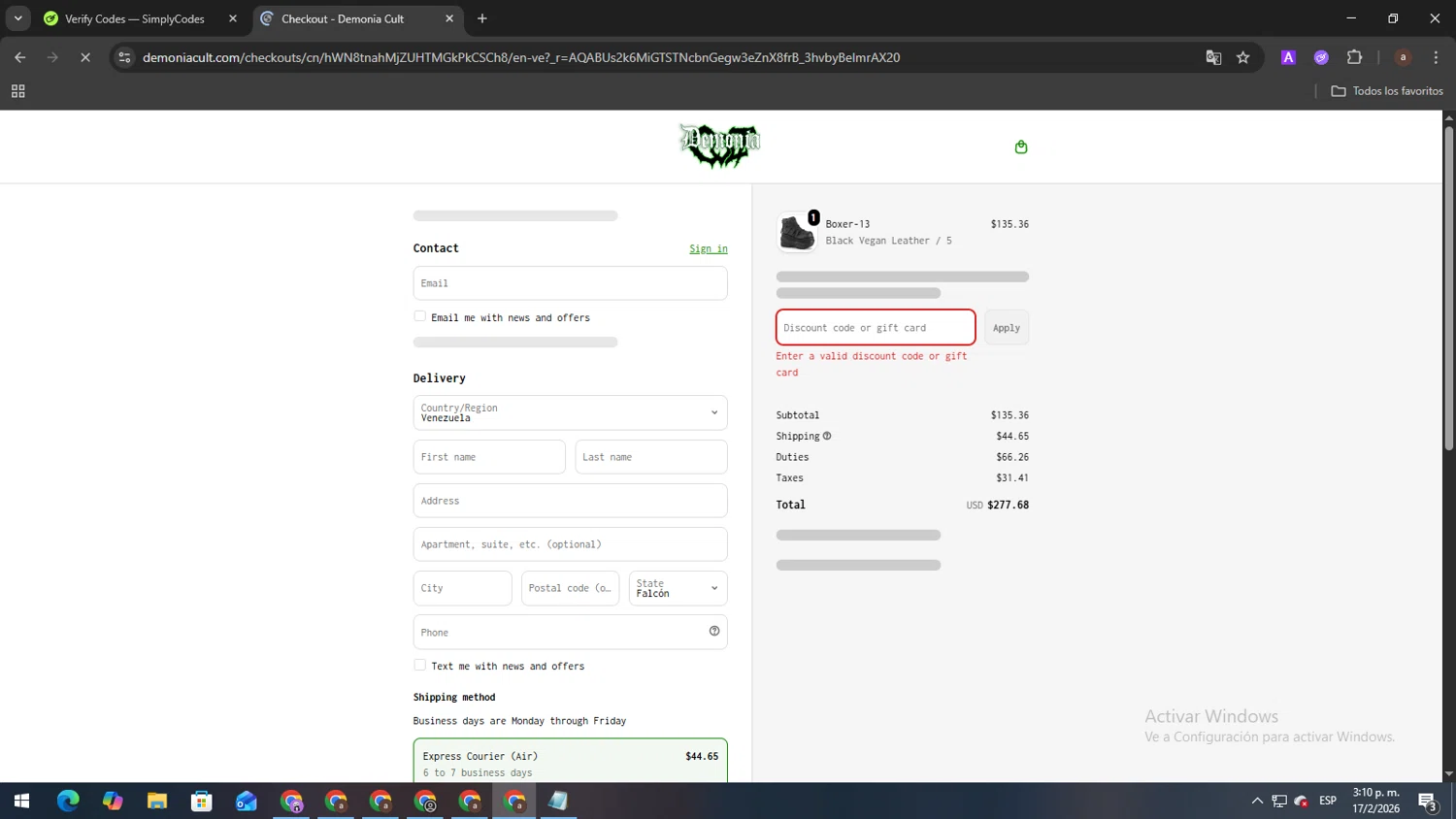1456x819 pixels.
Task: Switch to the Checkout Demonia Cult tab
Action: (343, 18)
